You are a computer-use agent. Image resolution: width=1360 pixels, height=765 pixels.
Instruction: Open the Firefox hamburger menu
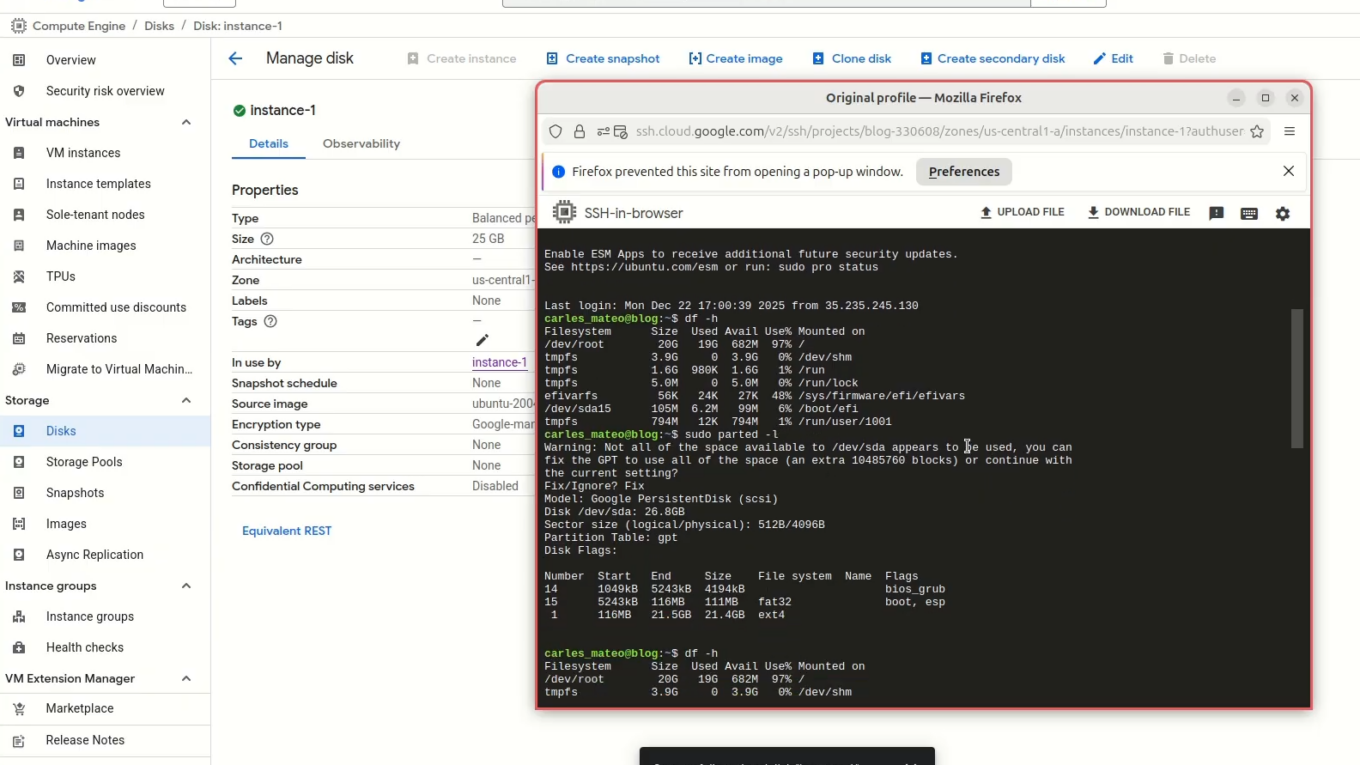click(x=1289, y=131)
